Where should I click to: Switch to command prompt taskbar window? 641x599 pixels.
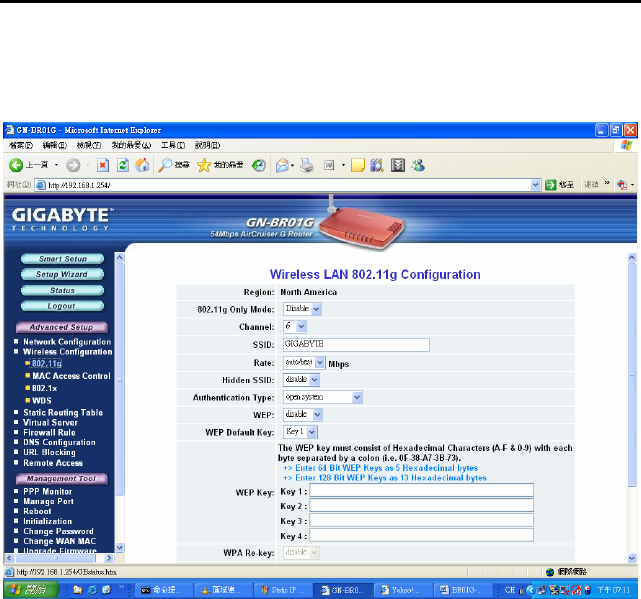point(162,590)
